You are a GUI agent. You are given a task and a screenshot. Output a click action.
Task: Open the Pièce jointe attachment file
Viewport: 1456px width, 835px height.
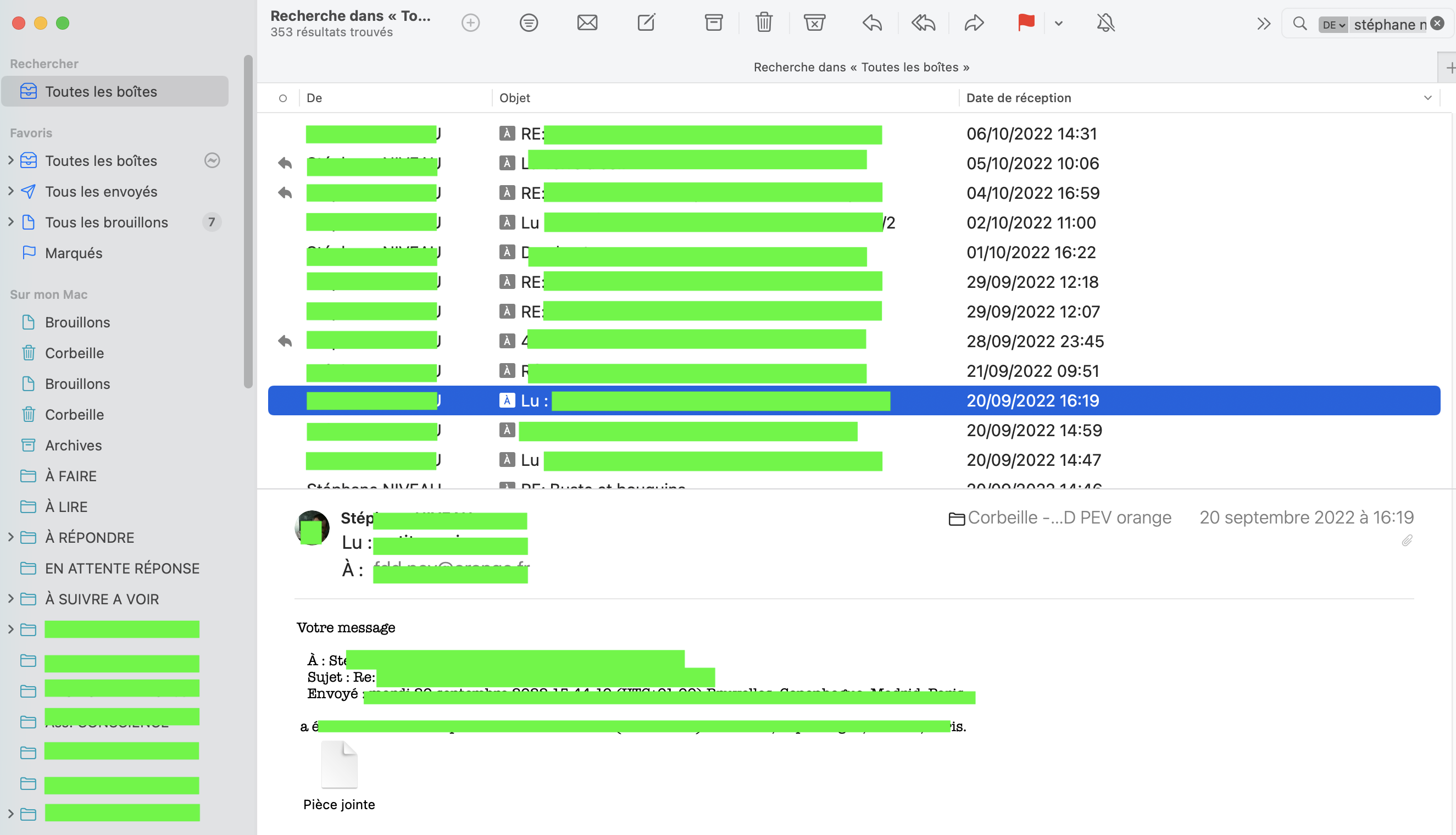pos(339,766)
